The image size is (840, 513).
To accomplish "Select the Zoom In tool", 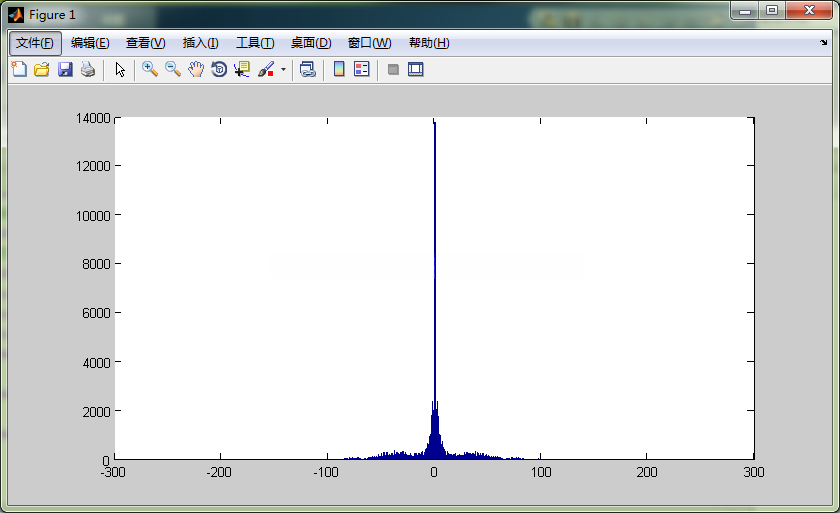I will tap(150, 69).
